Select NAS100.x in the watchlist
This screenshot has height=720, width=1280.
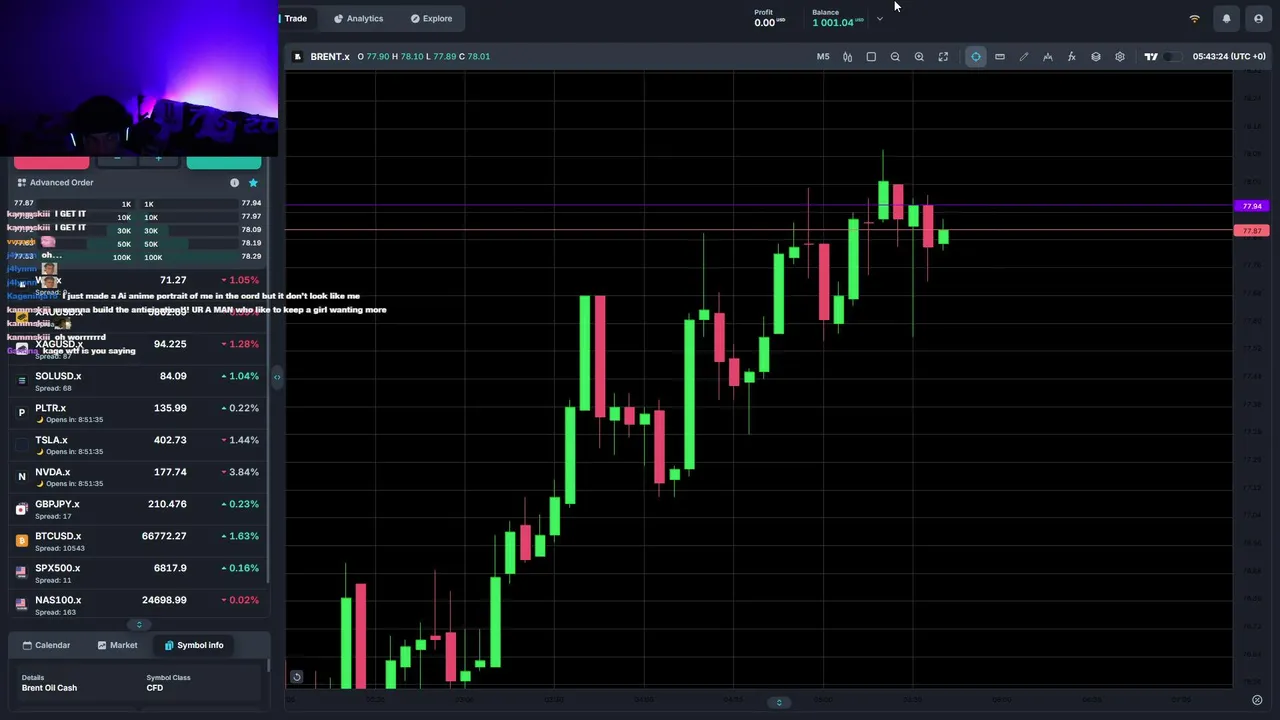point(139,605)
